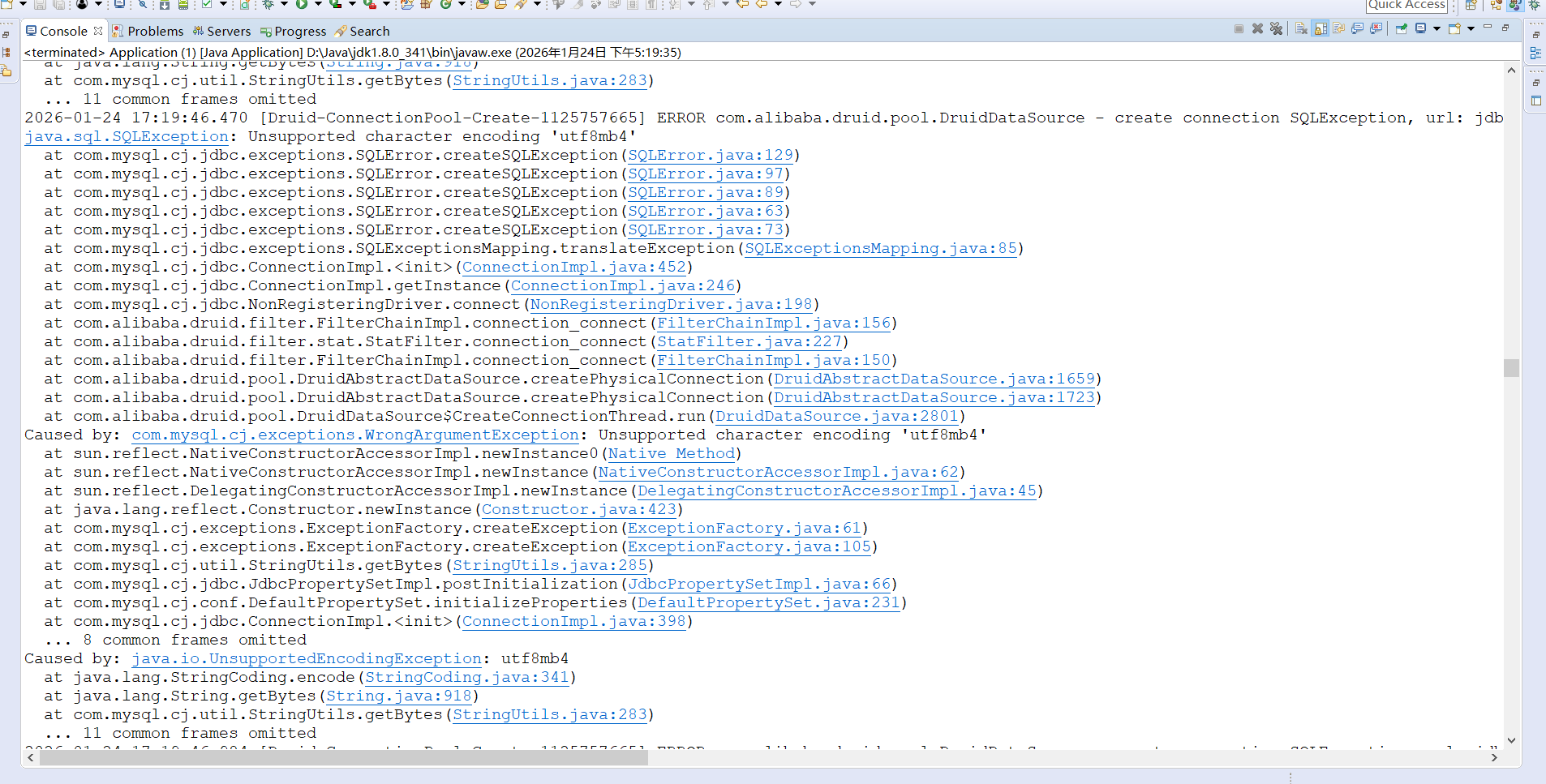The height and width of the screenshot is (784, 1546).
Task: Follow the java.sql.SQLException hyperlink
Action: [124, 136]
